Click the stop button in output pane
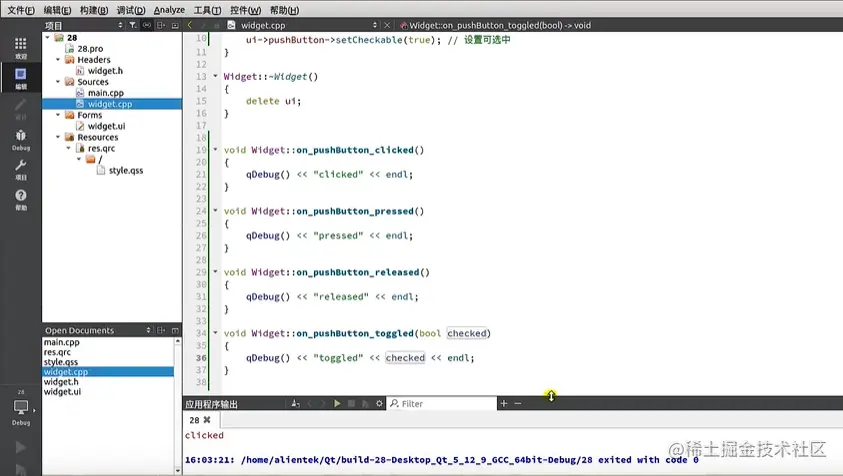This screenshot has height=476, width=843. point(351,403)
